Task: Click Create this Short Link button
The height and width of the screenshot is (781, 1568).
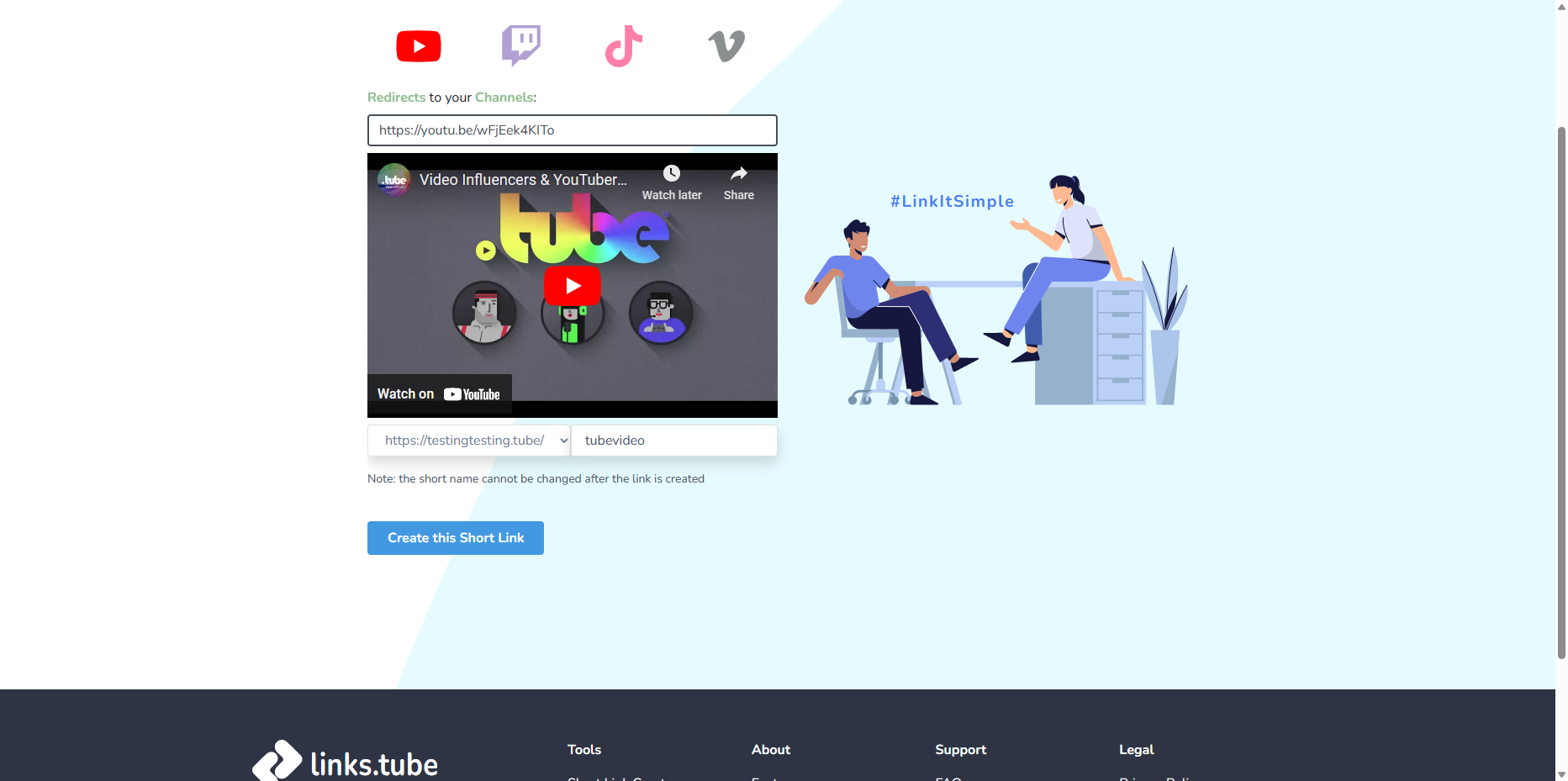Action: 456,538
